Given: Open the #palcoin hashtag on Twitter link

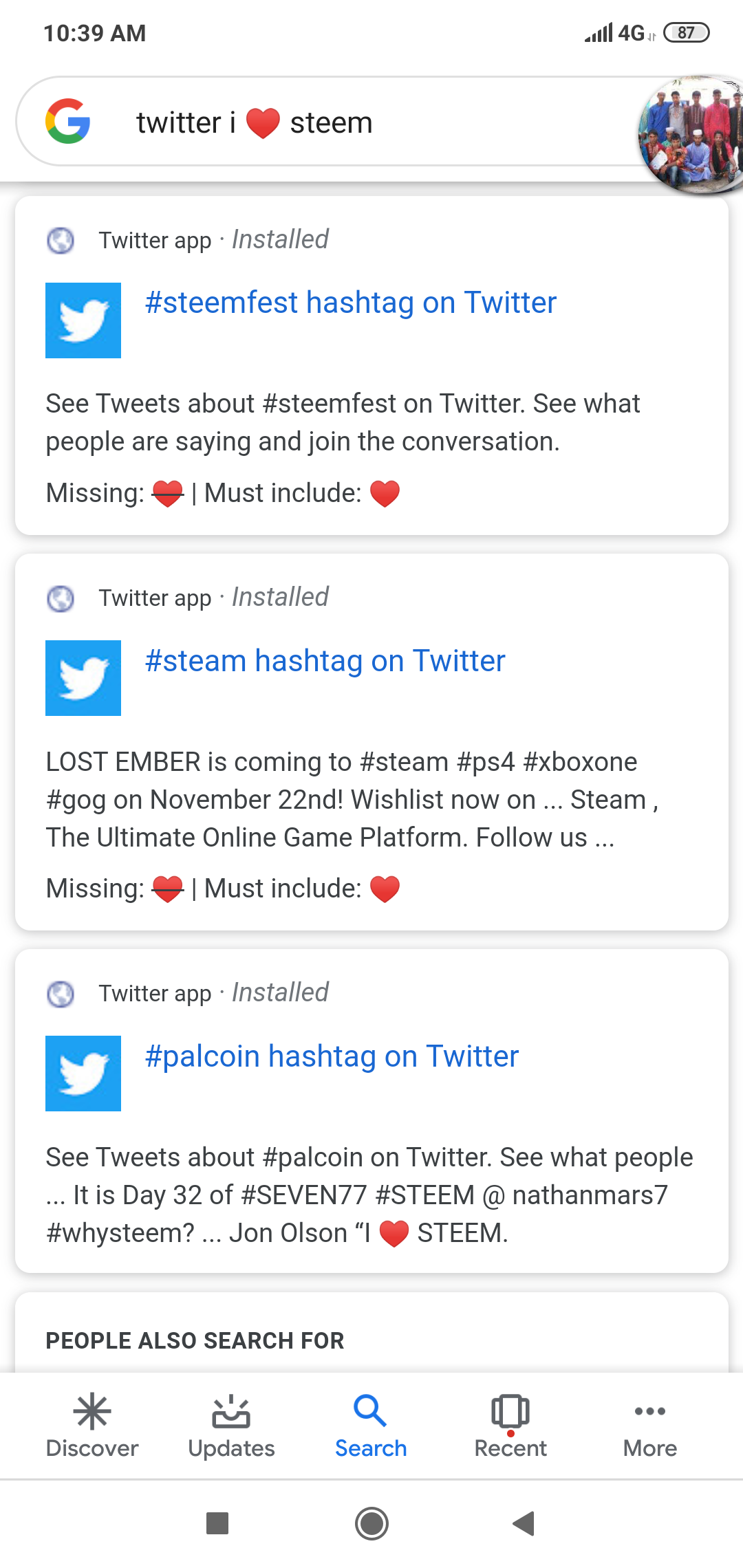Looking at the screenshot, I should tap(332, 1056).
